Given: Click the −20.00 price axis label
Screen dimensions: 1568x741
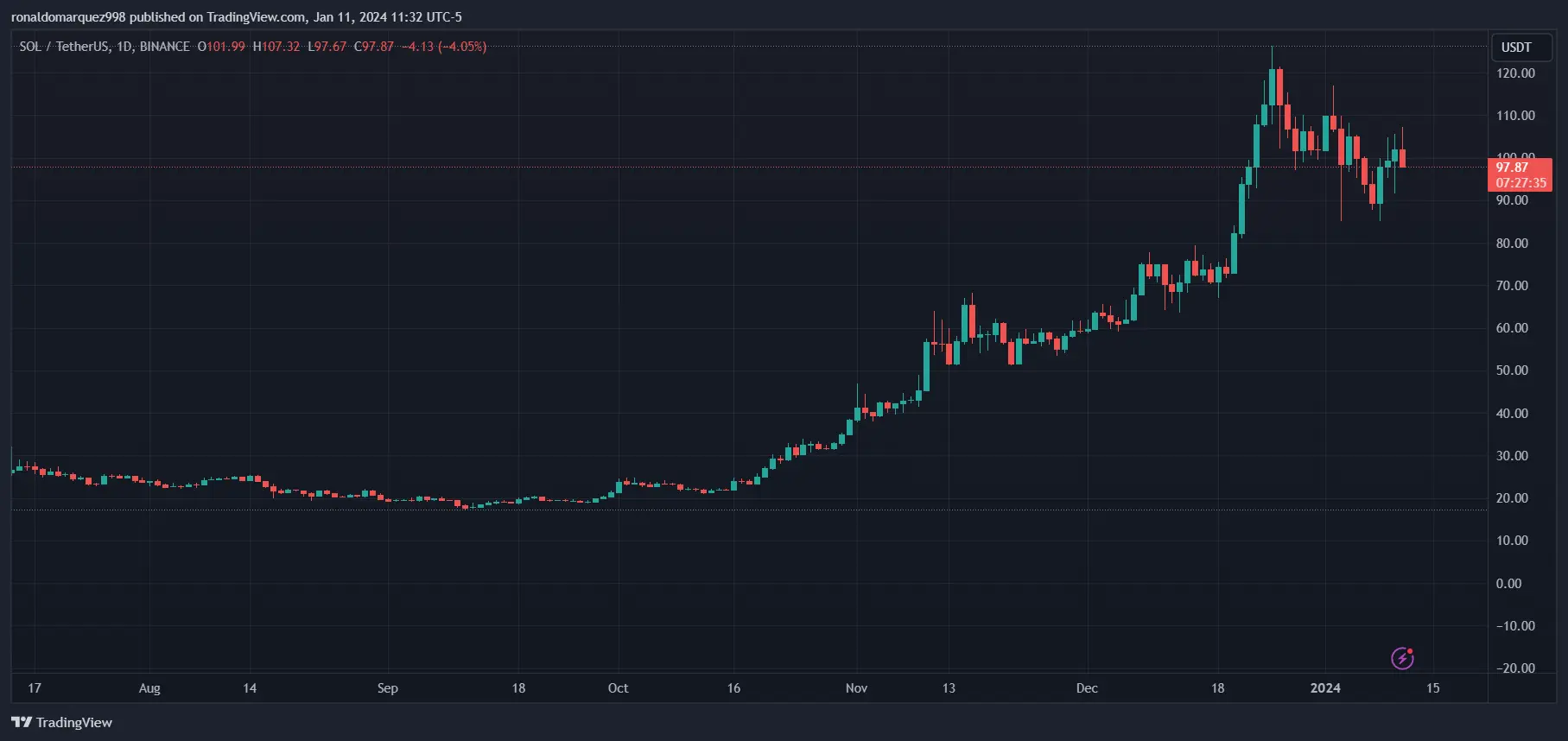Looking at the screenshot, I should coord(1515,668).
